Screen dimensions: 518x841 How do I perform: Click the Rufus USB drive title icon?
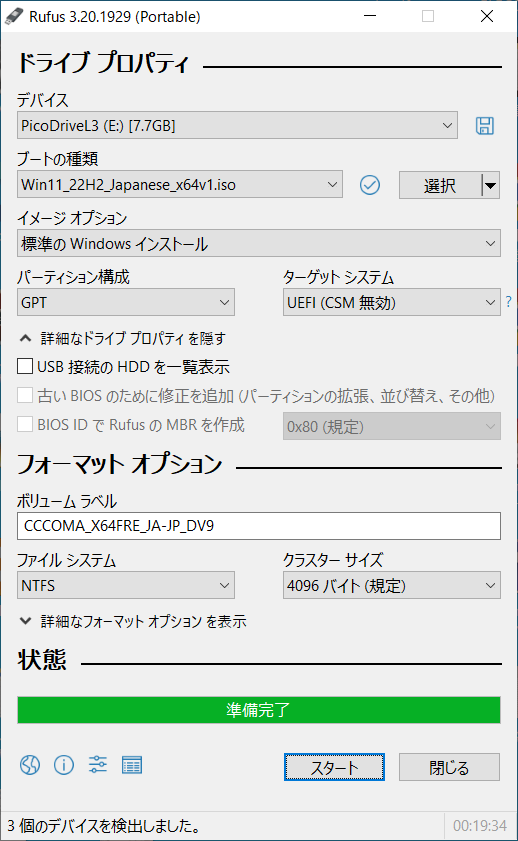point(13,17)
